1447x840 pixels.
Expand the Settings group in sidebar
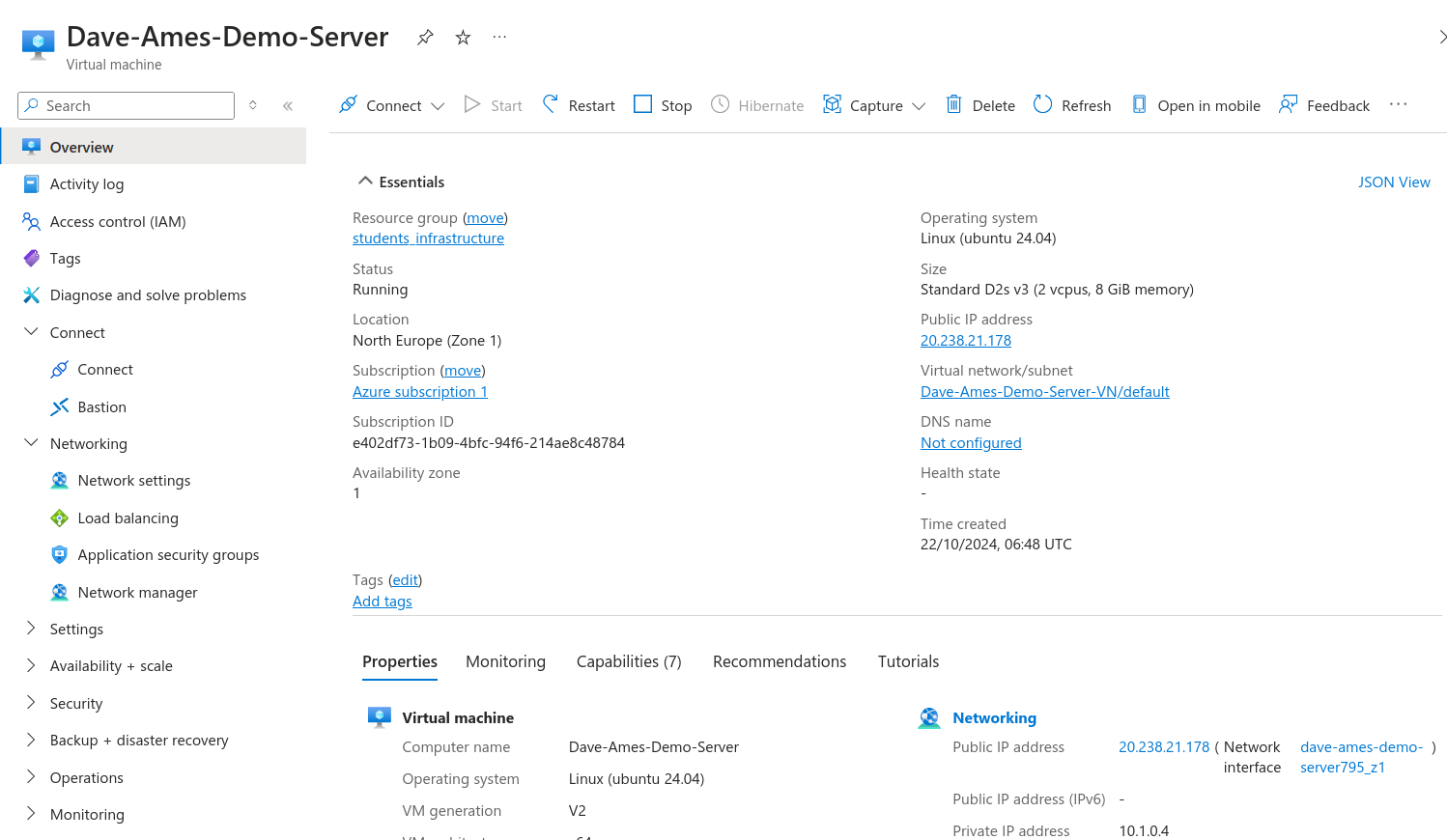pyautogui.click(x=31, y=629)
